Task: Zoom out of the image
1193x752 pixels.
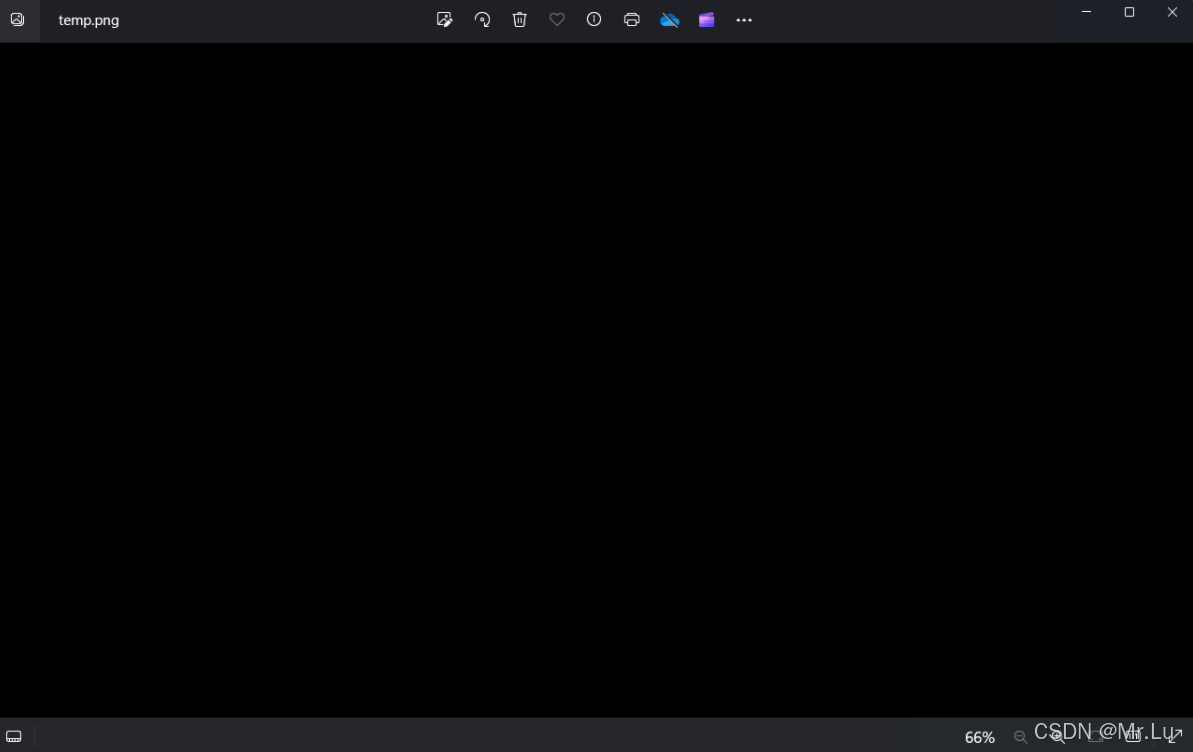Action: click(x=1020, y=737)
